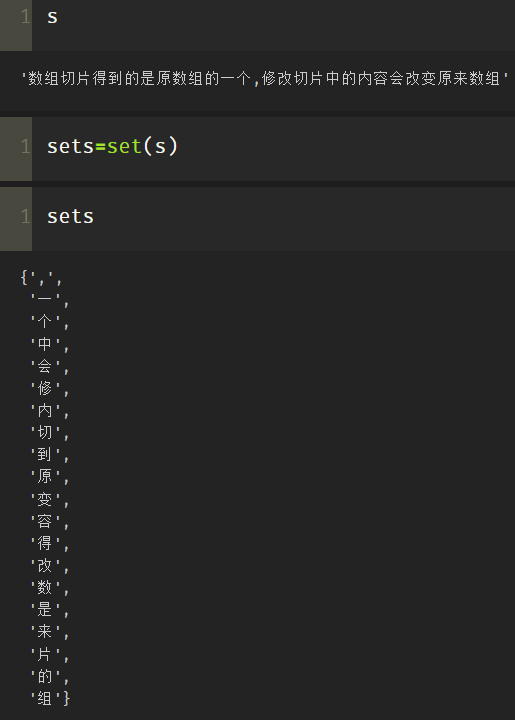
Task: Click the '是' element in set output
Action: 45,609
